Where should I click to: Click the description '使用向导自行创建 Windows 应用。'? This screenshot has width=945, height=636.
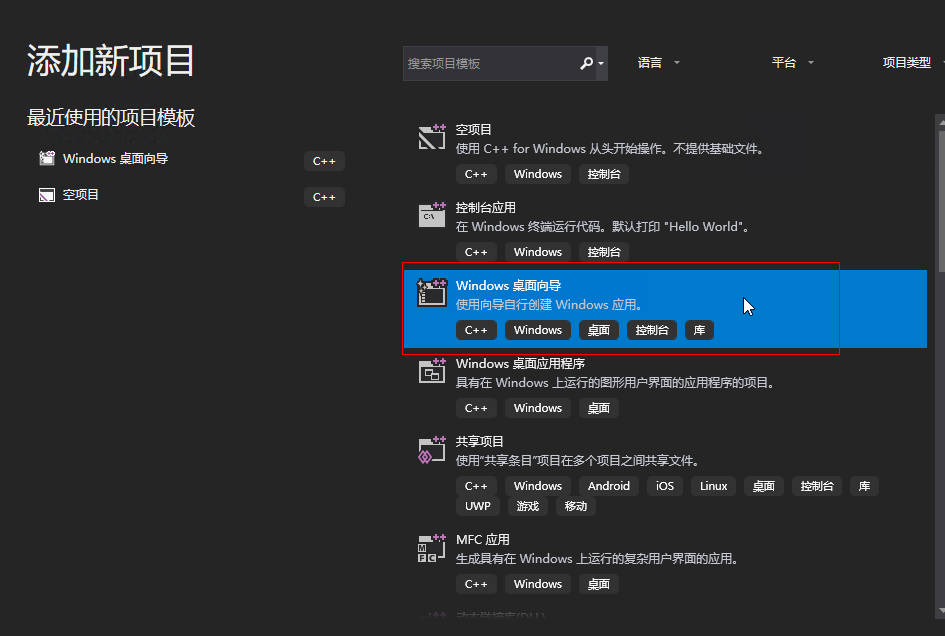click(x=549, y=305)
